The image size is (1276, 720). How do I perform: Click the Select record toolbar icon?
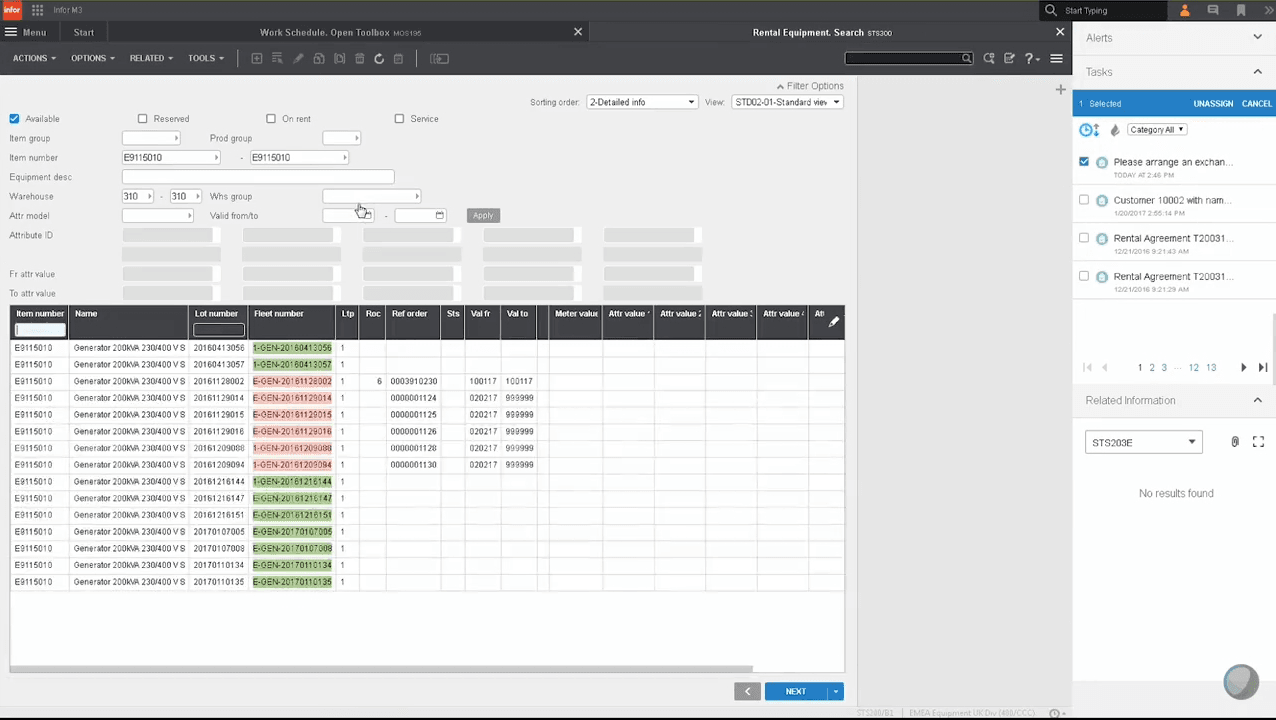coord(277,58)
